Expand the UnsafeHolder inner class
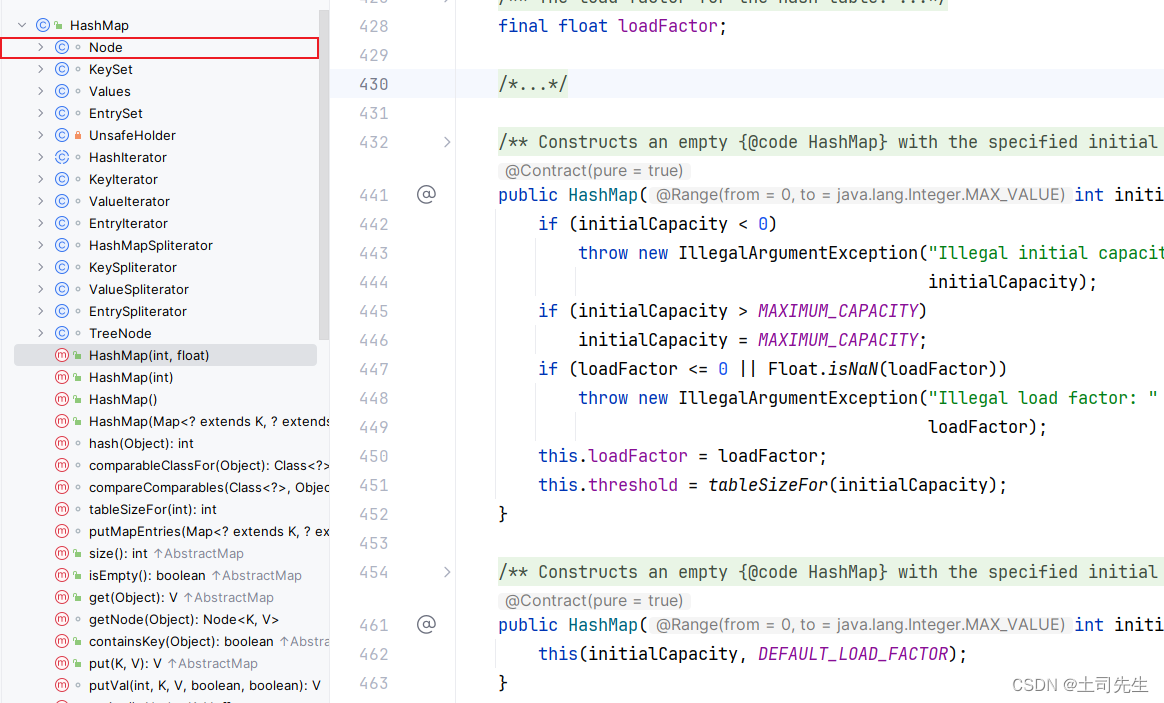This screenshot has height=703, width=1164. (x=41, y=135)
